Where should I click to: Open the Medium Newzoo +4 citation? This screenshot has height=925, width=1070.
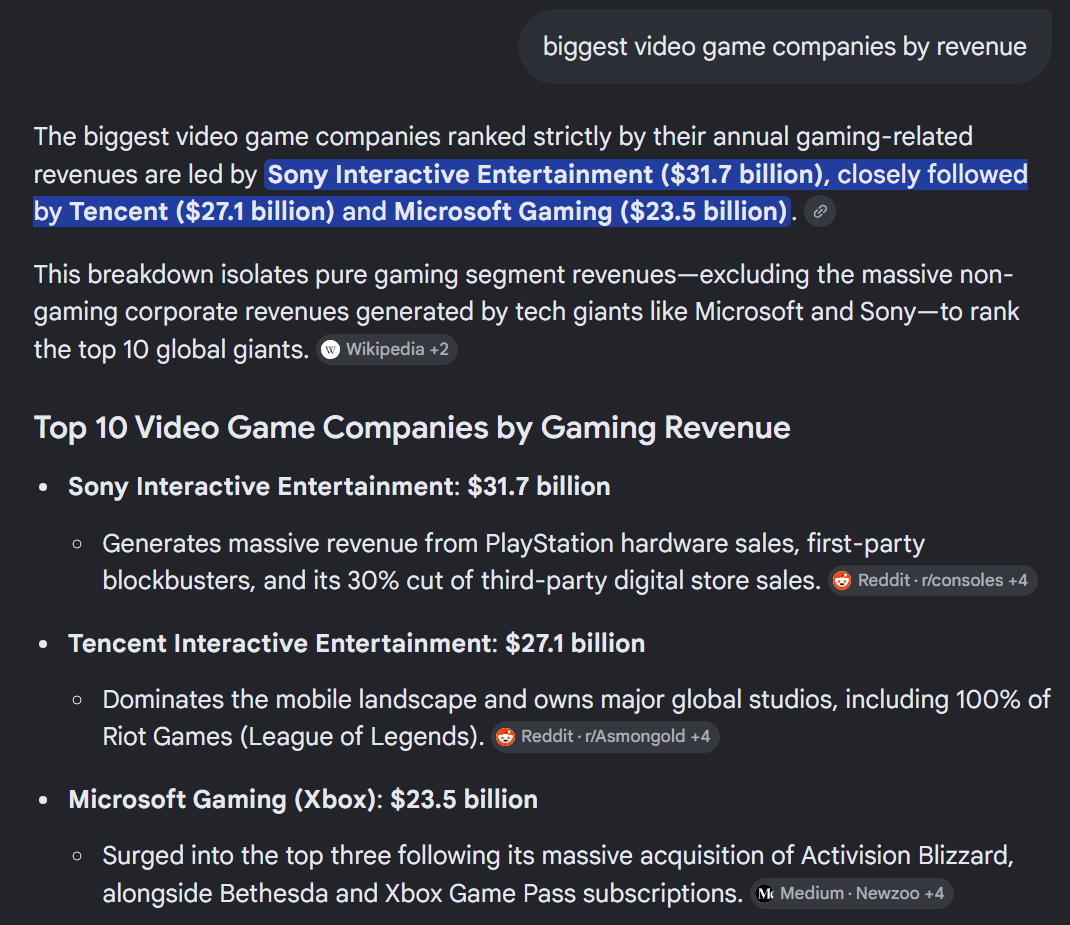pyautogui.click(x=852, y=894)
